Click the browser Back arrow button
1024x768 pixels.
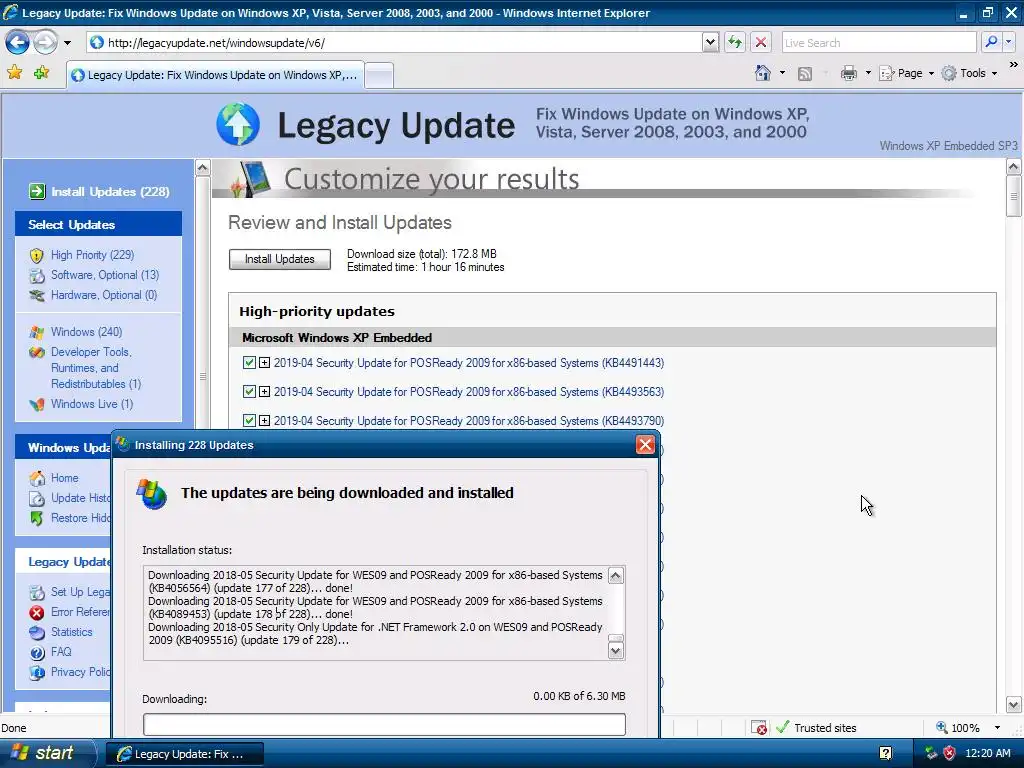(x=17, y=43)
